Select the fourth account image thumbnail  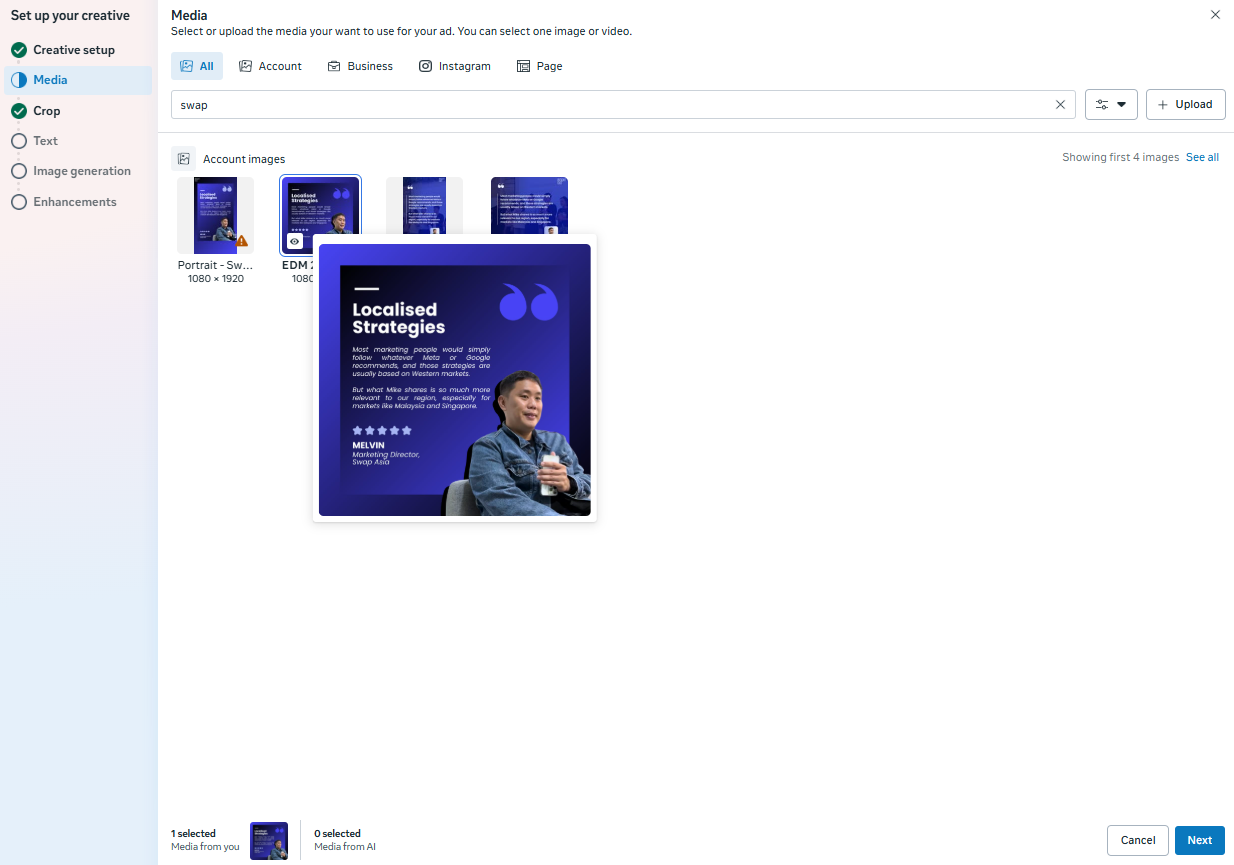[x=529, y=206]
